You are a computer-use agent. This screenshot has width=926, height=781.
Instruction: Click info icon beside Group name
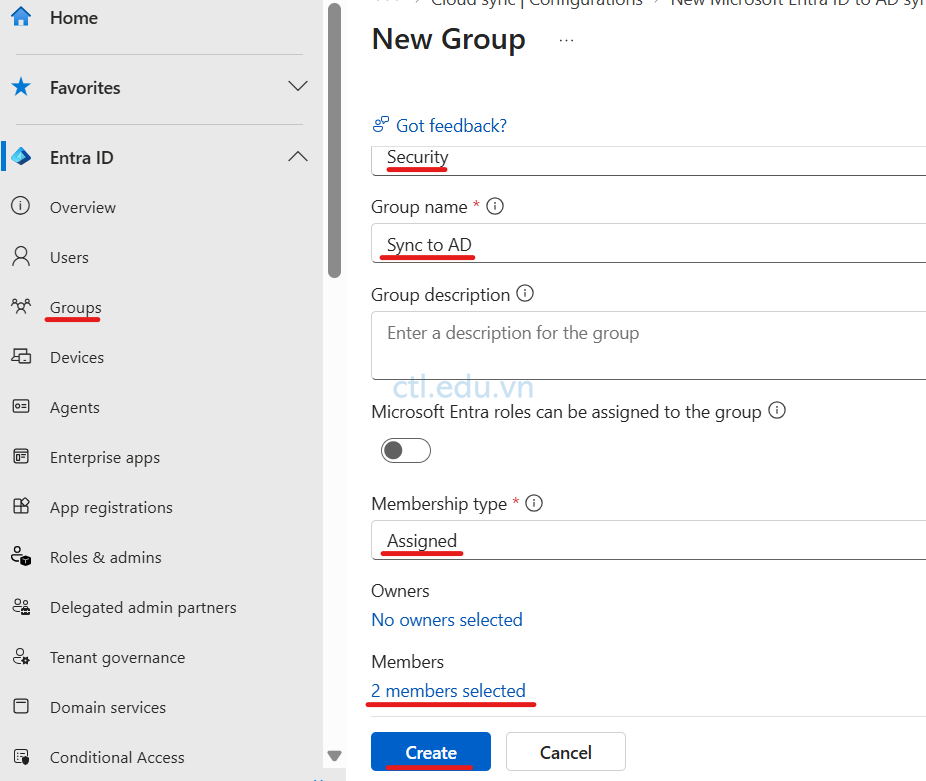pyautogui.click(x=495, y=206)
